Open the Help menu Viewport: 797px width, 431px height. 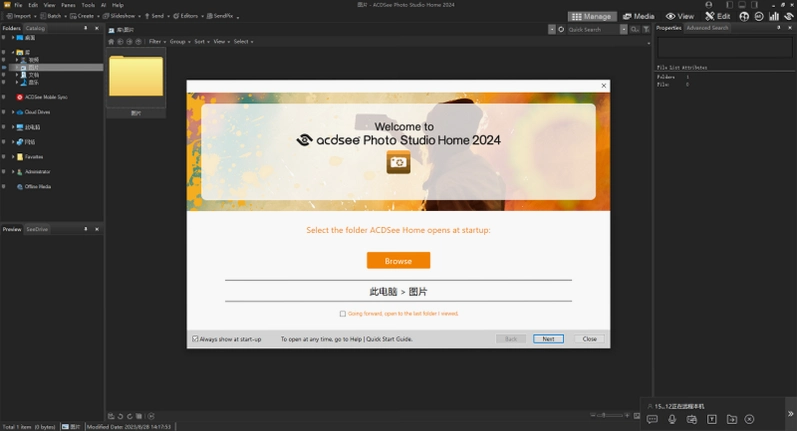point(117,5)
